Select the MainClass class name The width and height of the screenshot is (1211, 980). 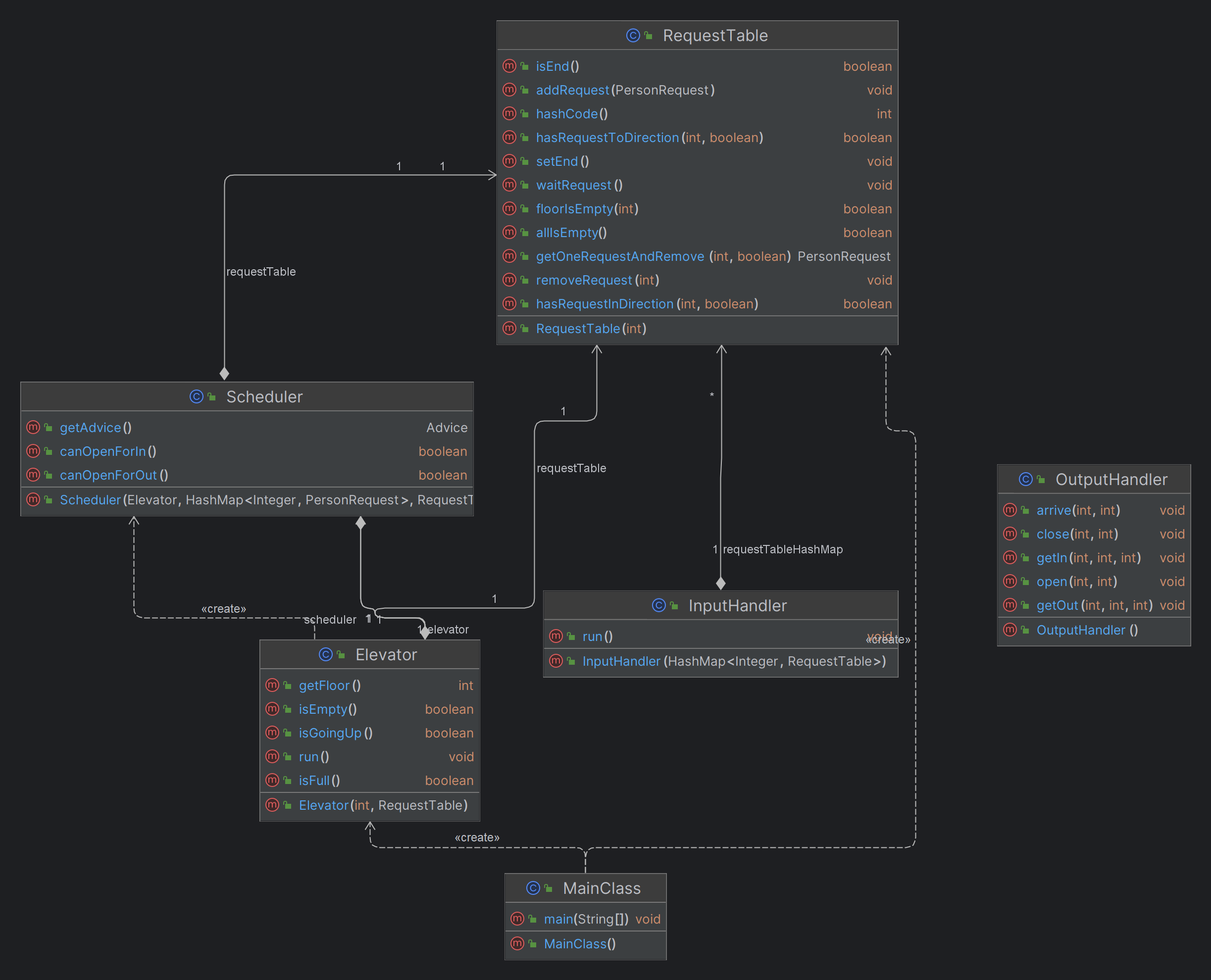(602, 888)
